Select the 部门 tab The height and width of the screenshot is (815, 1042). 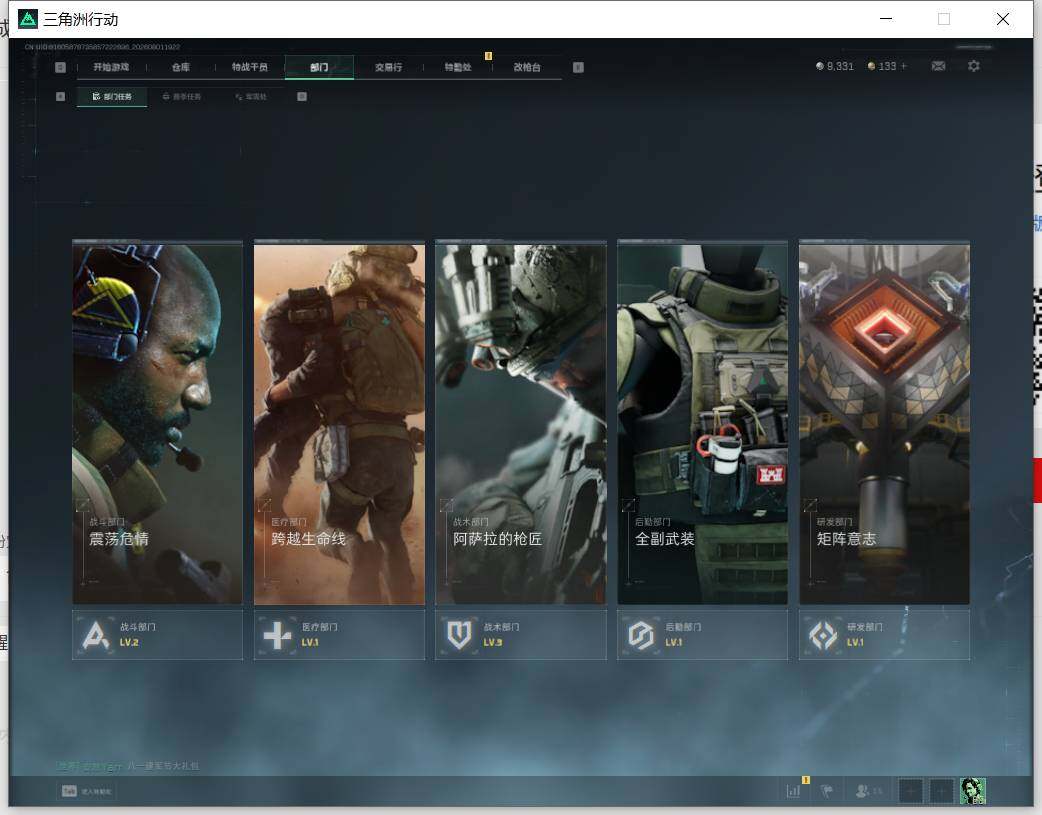319,67
